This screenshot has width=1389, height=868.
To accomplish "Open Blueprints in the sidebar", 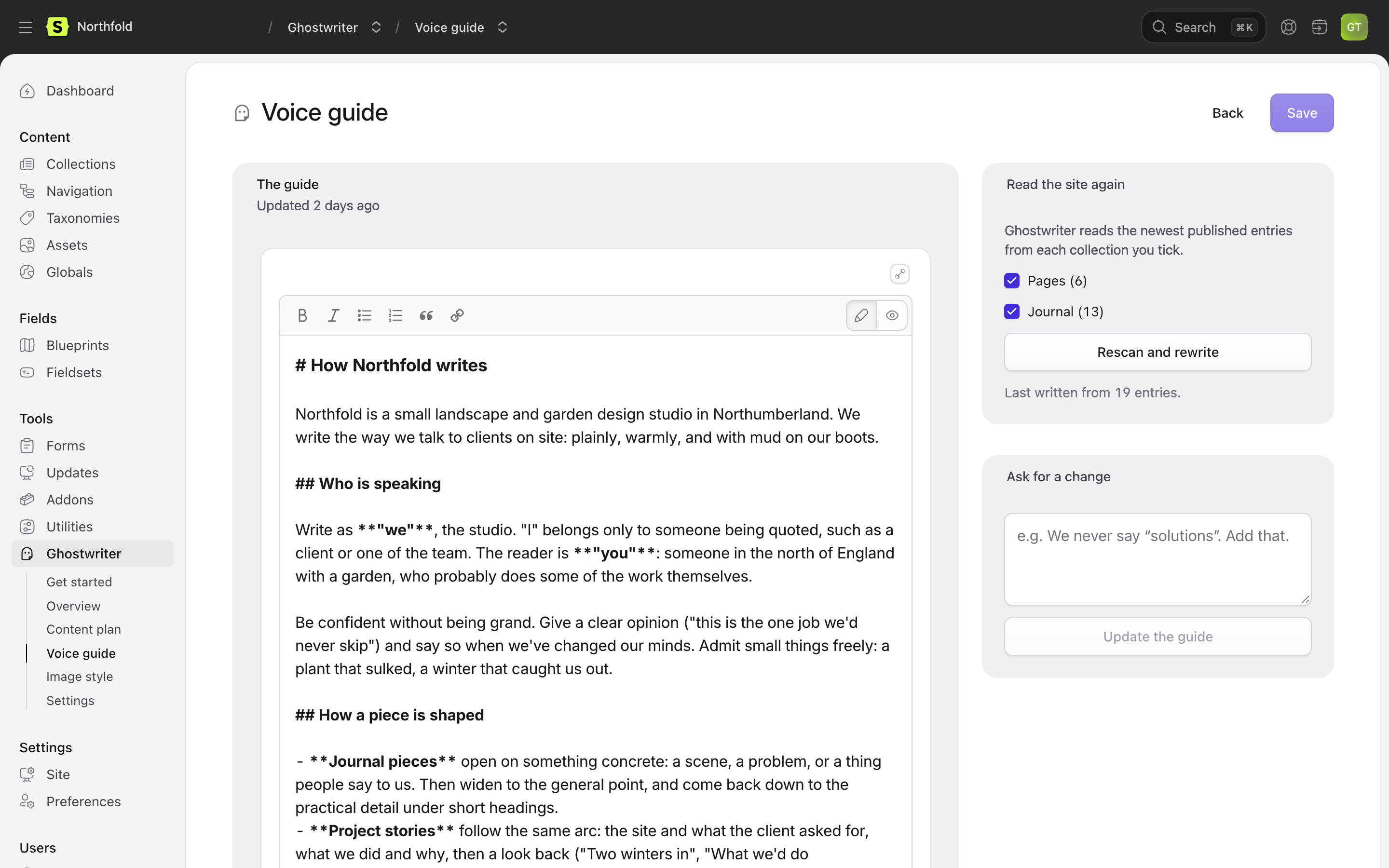I will [93, 346].
